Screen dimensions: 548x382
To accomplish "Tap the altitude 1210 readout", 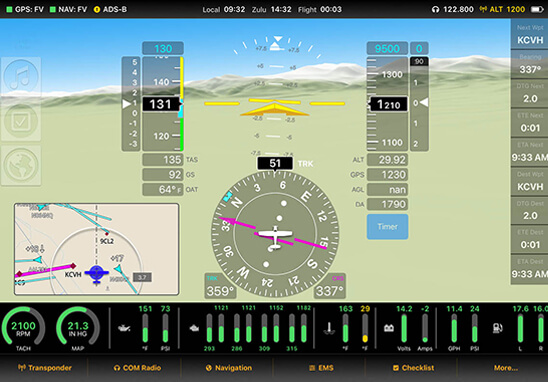I will coord(388,104).
